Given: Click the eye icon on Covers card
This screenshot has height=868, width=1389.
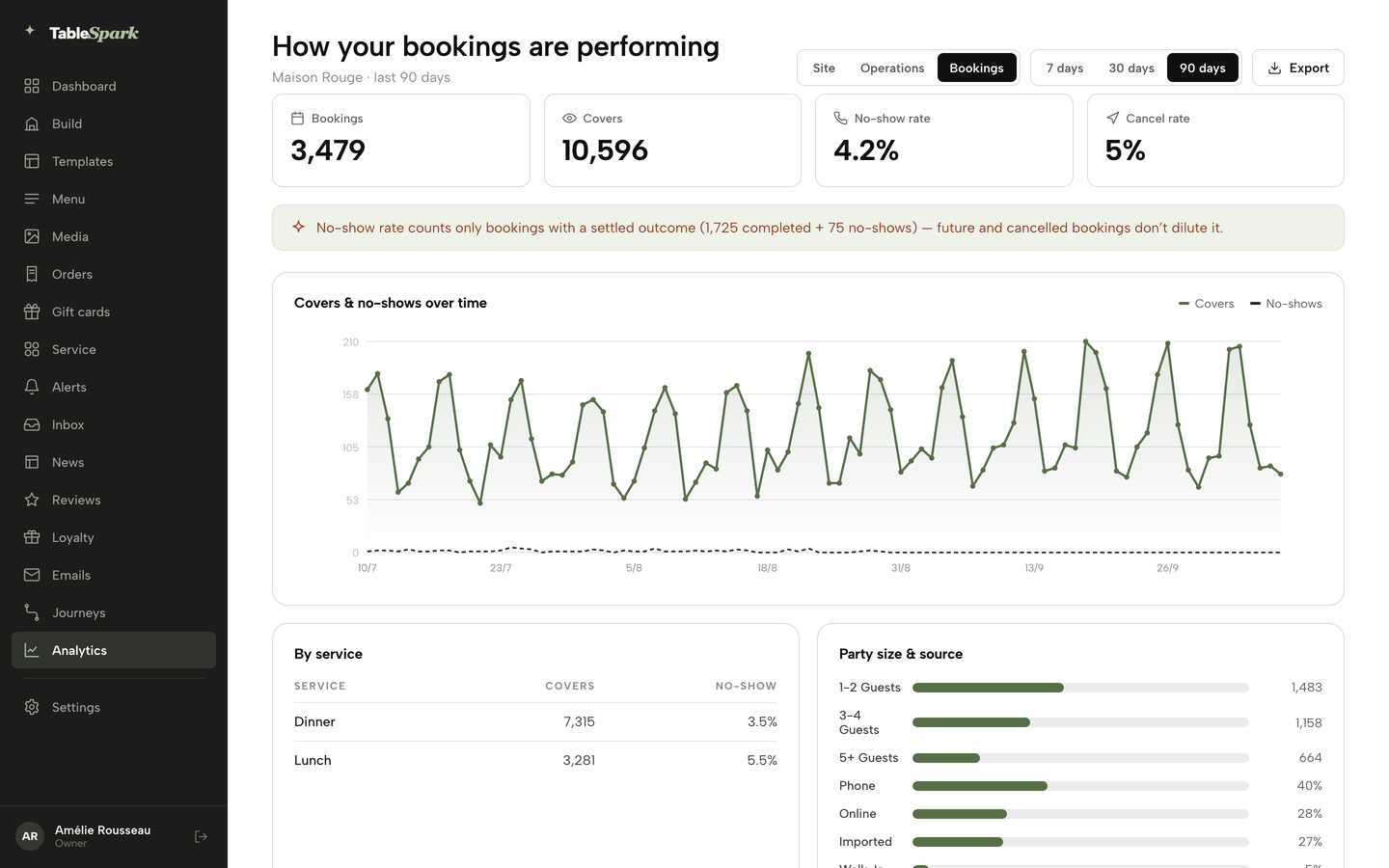Looking at the screenshot, I should point(569,119).
